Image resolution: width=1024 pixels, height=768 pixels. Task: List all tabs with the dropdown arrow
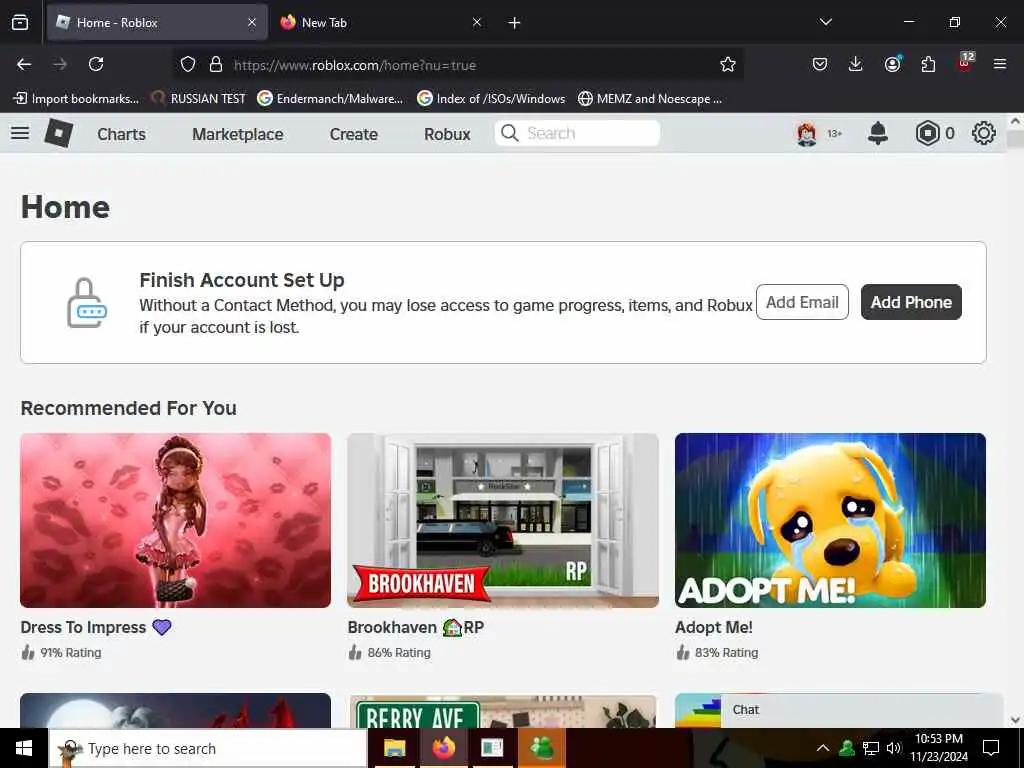[825, 22]
